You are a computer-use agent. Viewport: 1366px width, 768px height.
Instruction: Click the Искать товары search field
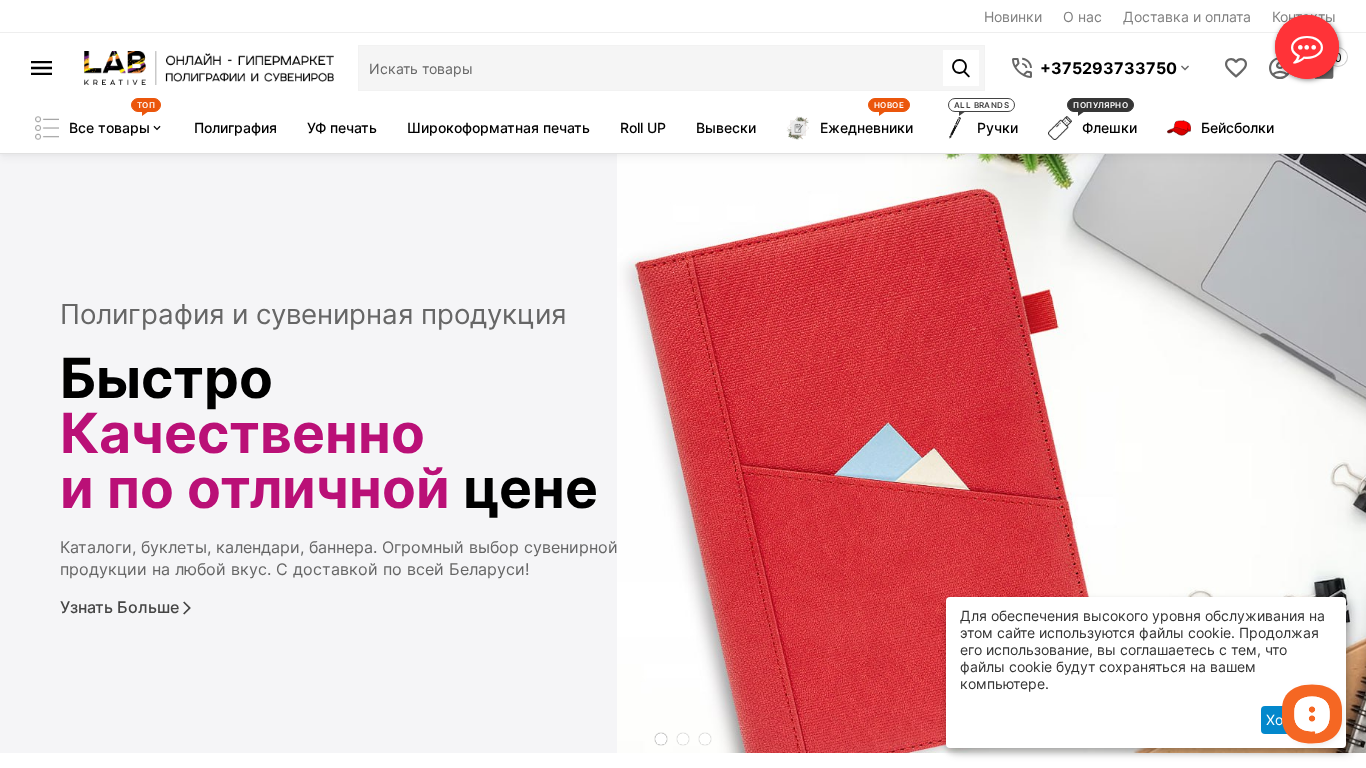click(650, 68)
